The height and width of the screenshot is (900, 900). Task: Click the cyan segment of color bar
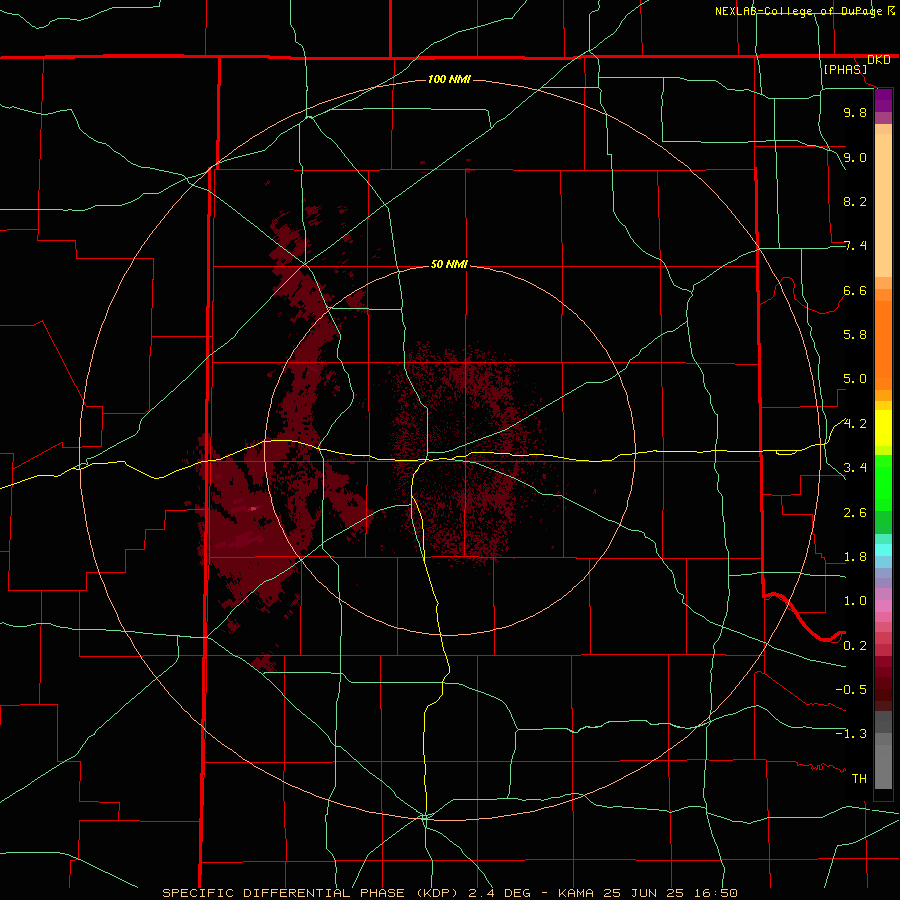click(883, 550)
